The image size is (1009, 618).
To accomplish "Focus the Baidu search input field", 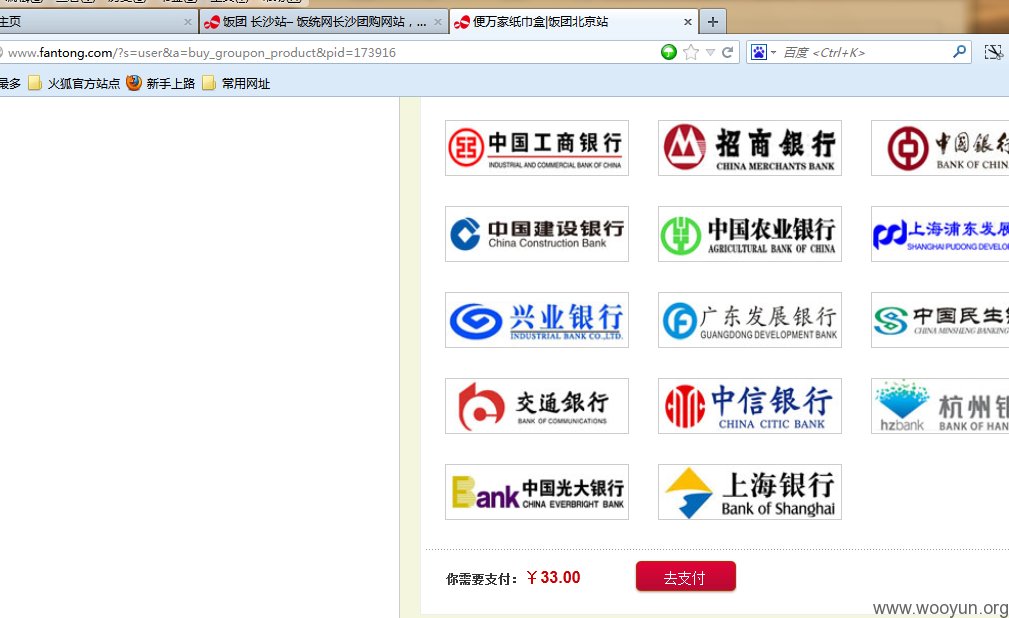I will tap(864, 52).
